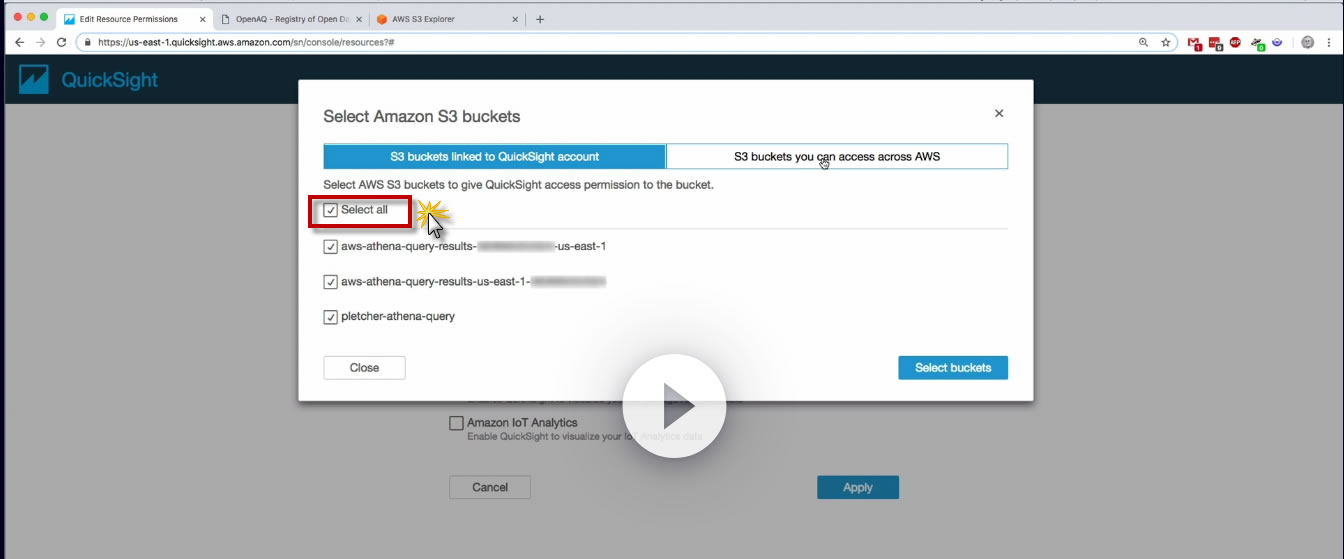Bookmark this page with the star icon
This screenshot has width=1344, height=559.
(x=1166, y=43)
